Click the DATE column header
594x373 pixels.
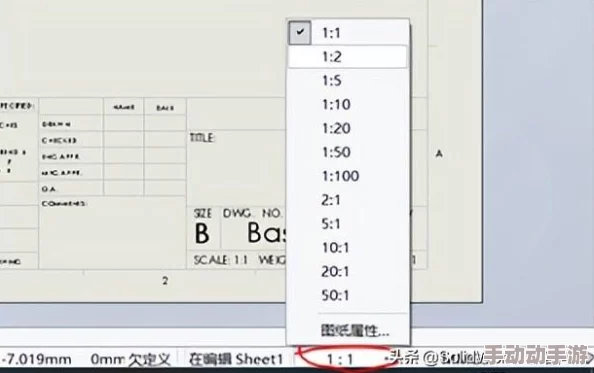click(165, 108)
